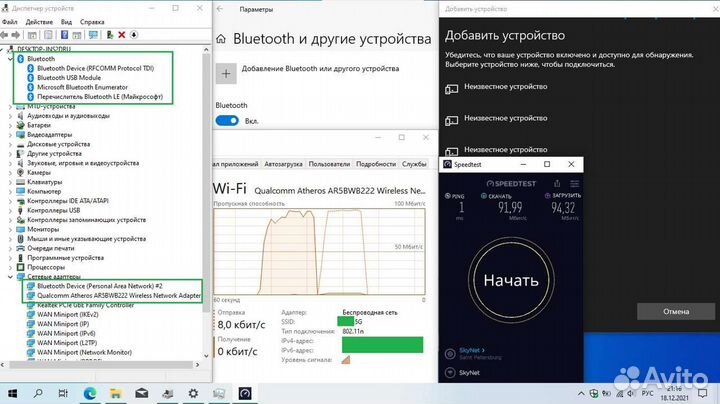The height and width of the screenshot is (404, 720).
Task: Expand Батареи category
Action: click(10, 125)
